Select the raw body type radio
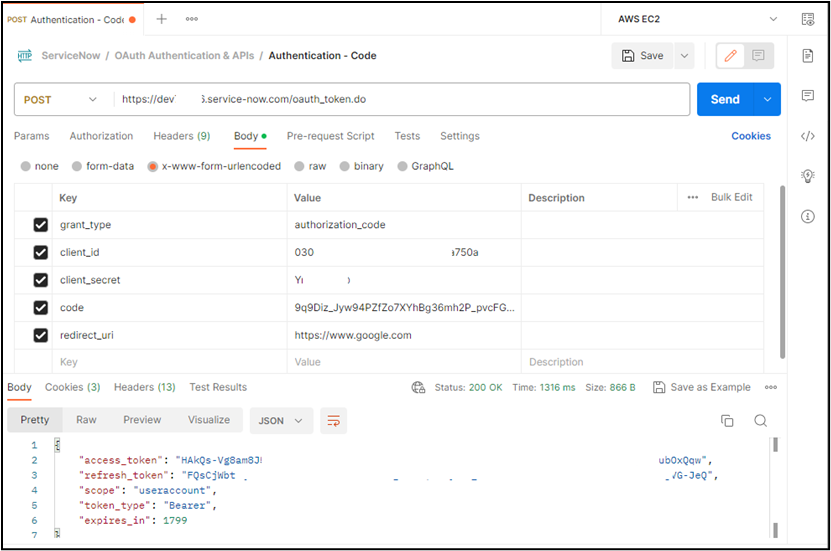Image resolution: width=831 pixels, height=551 pixels. point(301,166)
